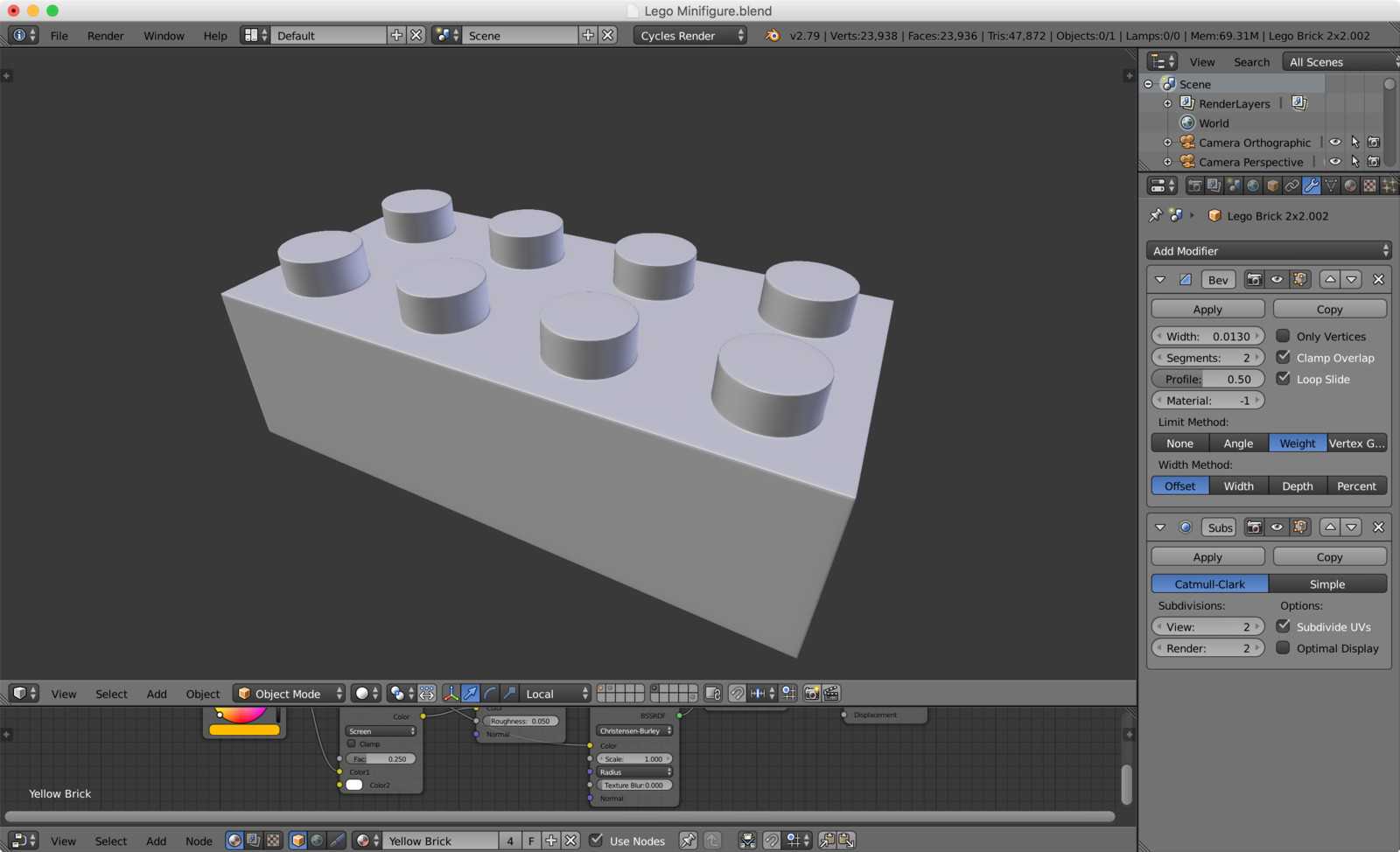Set width method to Percent
Screen dimensions: 1400x852
(1356, 485)
